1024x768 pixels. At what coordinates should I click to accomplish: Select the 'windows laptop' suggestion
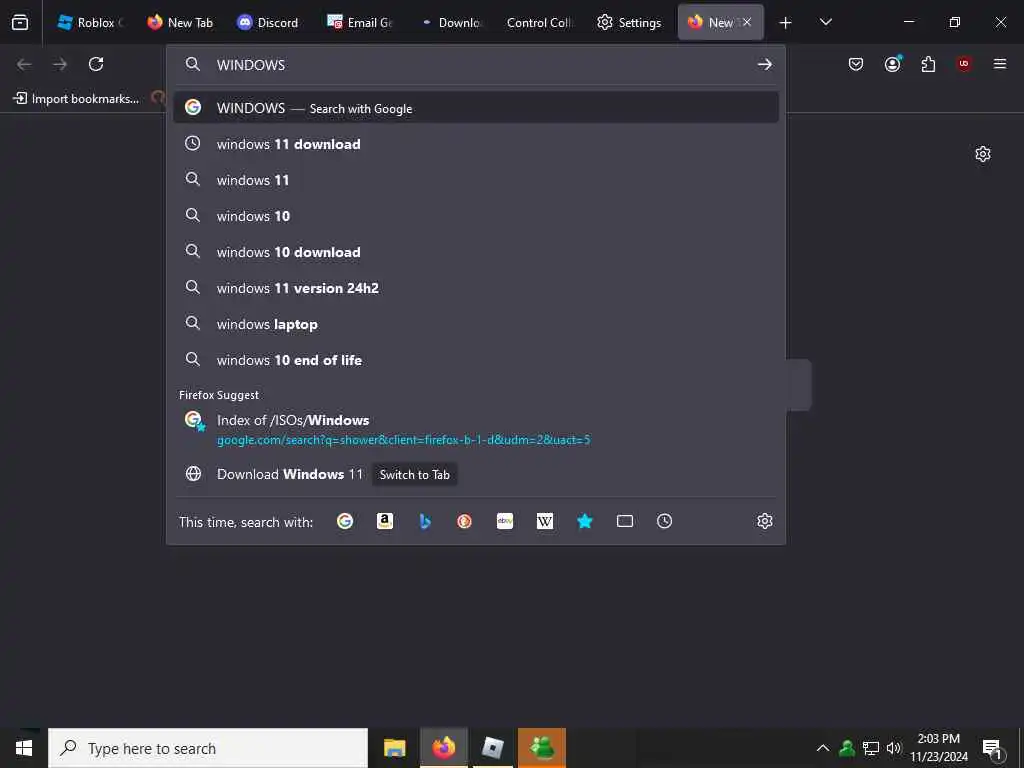[475, 324]
